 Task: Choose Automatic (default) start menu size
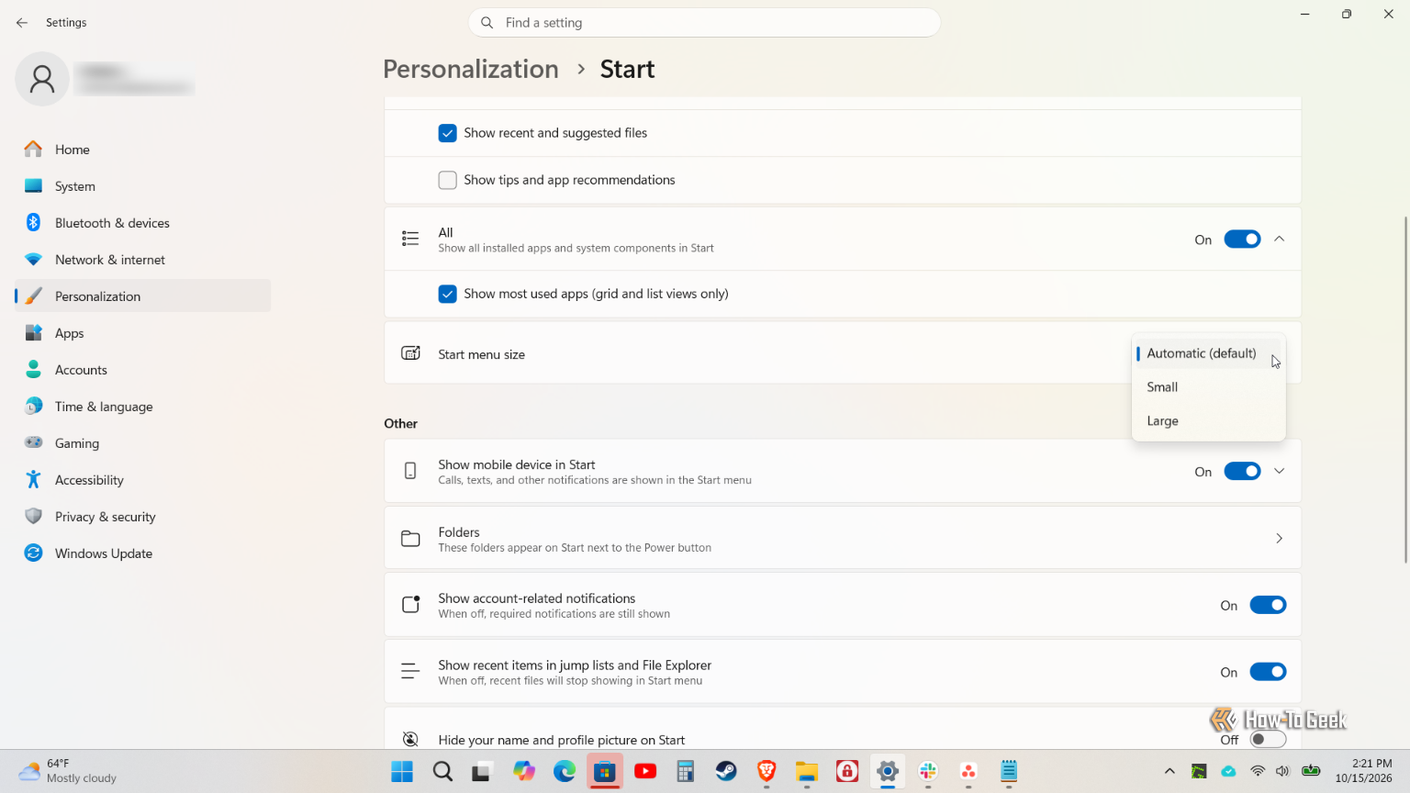click(1208, 353)
